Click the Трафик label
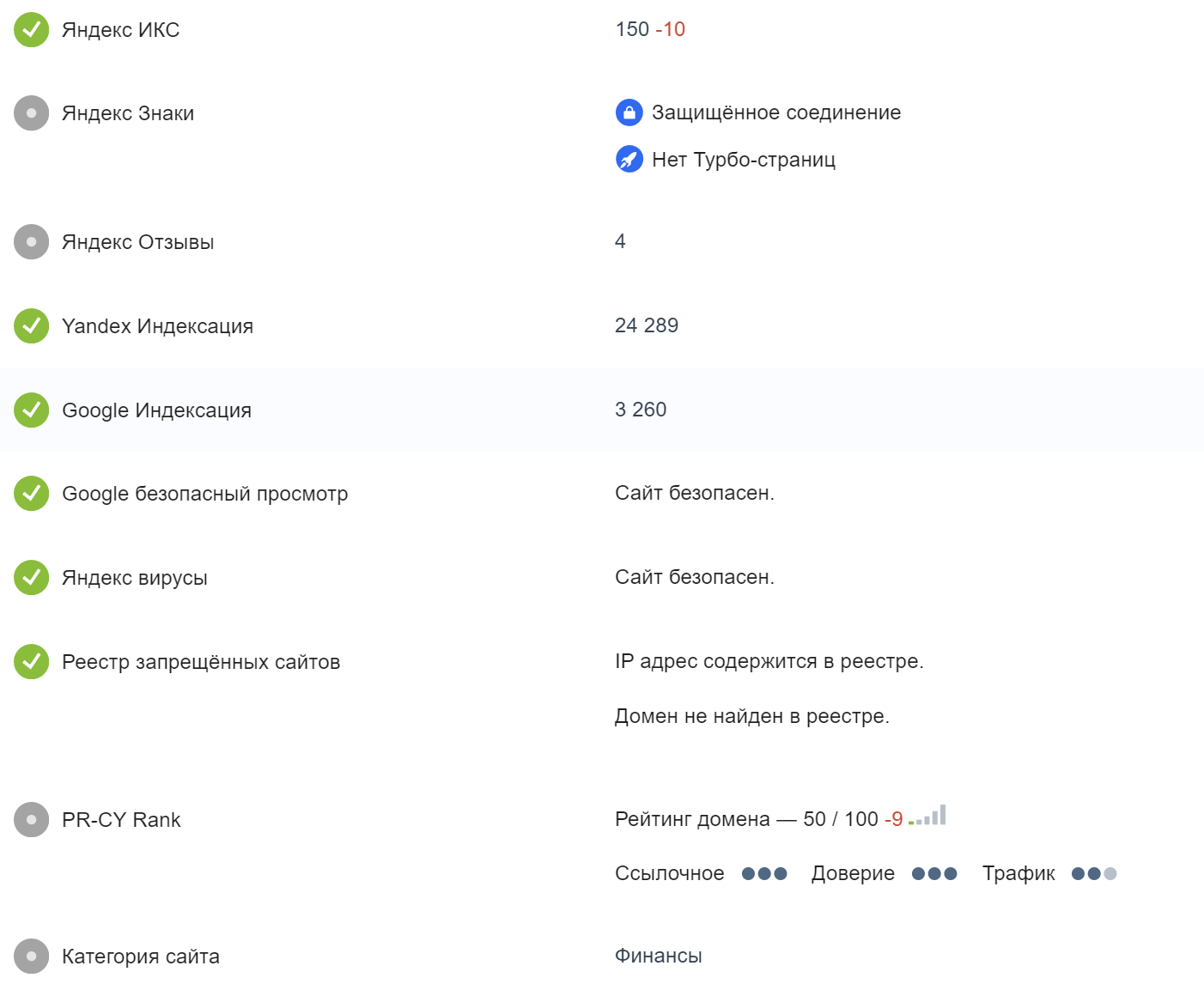The image size is (1204, 984). coord(1019,873)
